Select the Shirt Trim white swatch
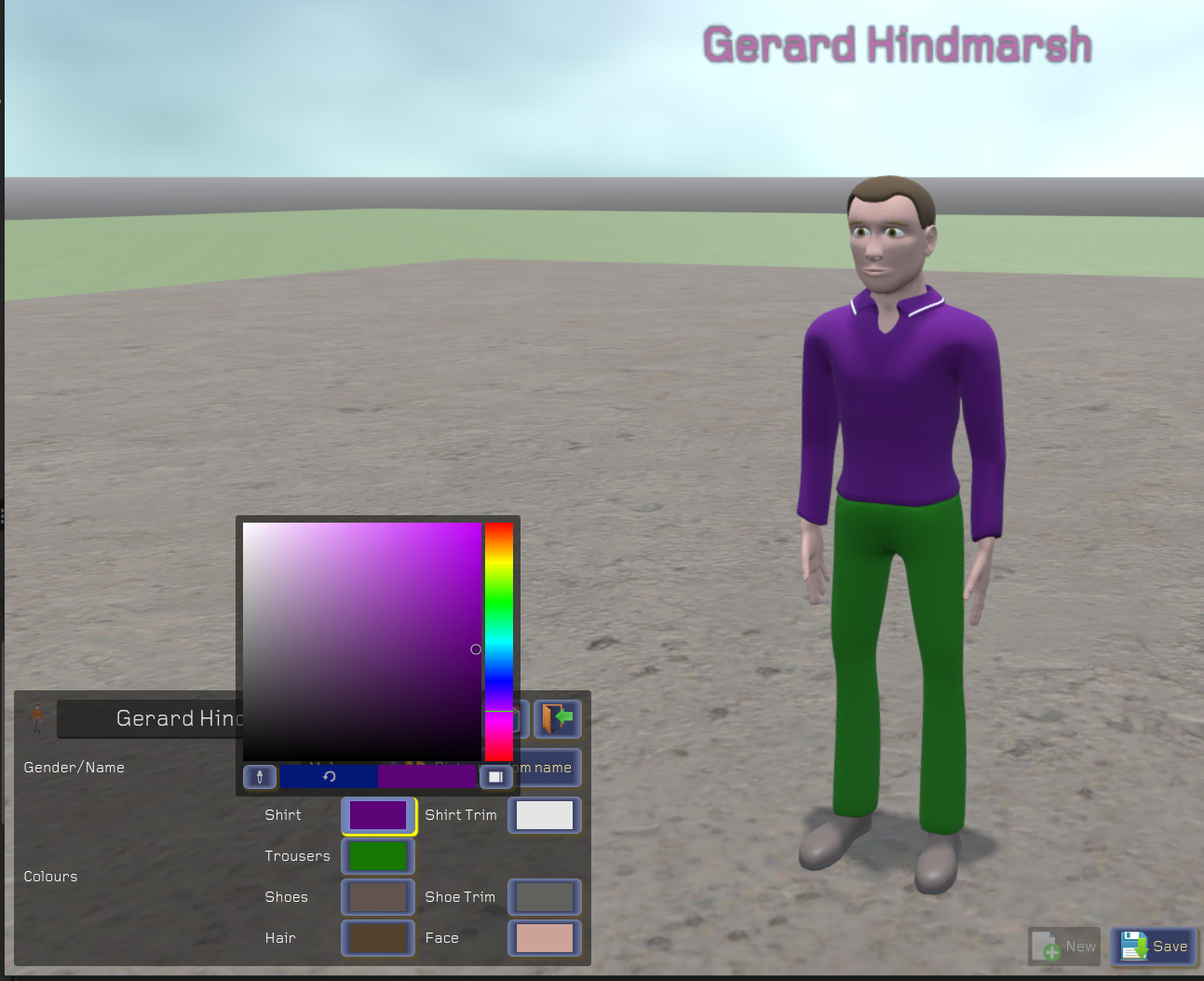The width and height of the screenshot is (1204, 981). coord(545,815)
